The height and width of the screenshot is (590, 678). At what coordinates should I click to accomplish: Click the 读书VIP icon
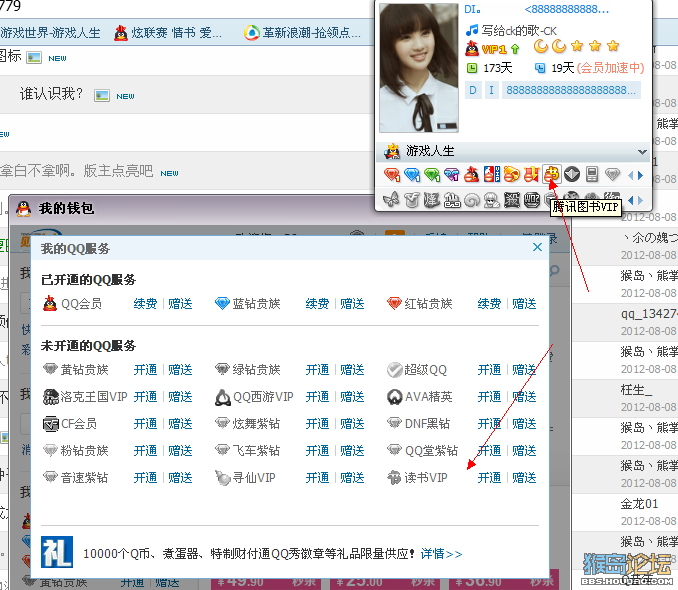pos(394,478)
